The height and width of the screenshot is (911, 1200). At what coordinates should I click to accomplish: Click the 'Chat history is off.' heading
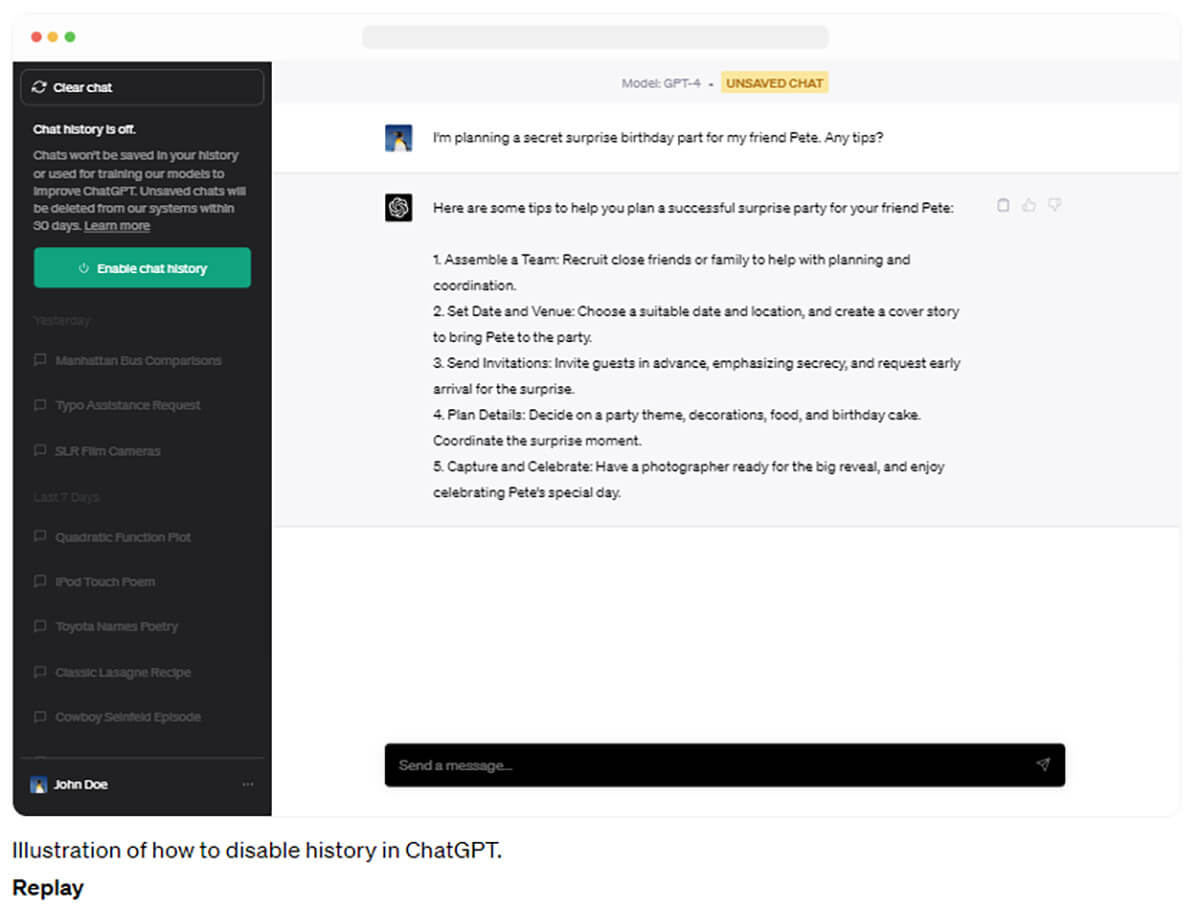(x=84, y=130)
